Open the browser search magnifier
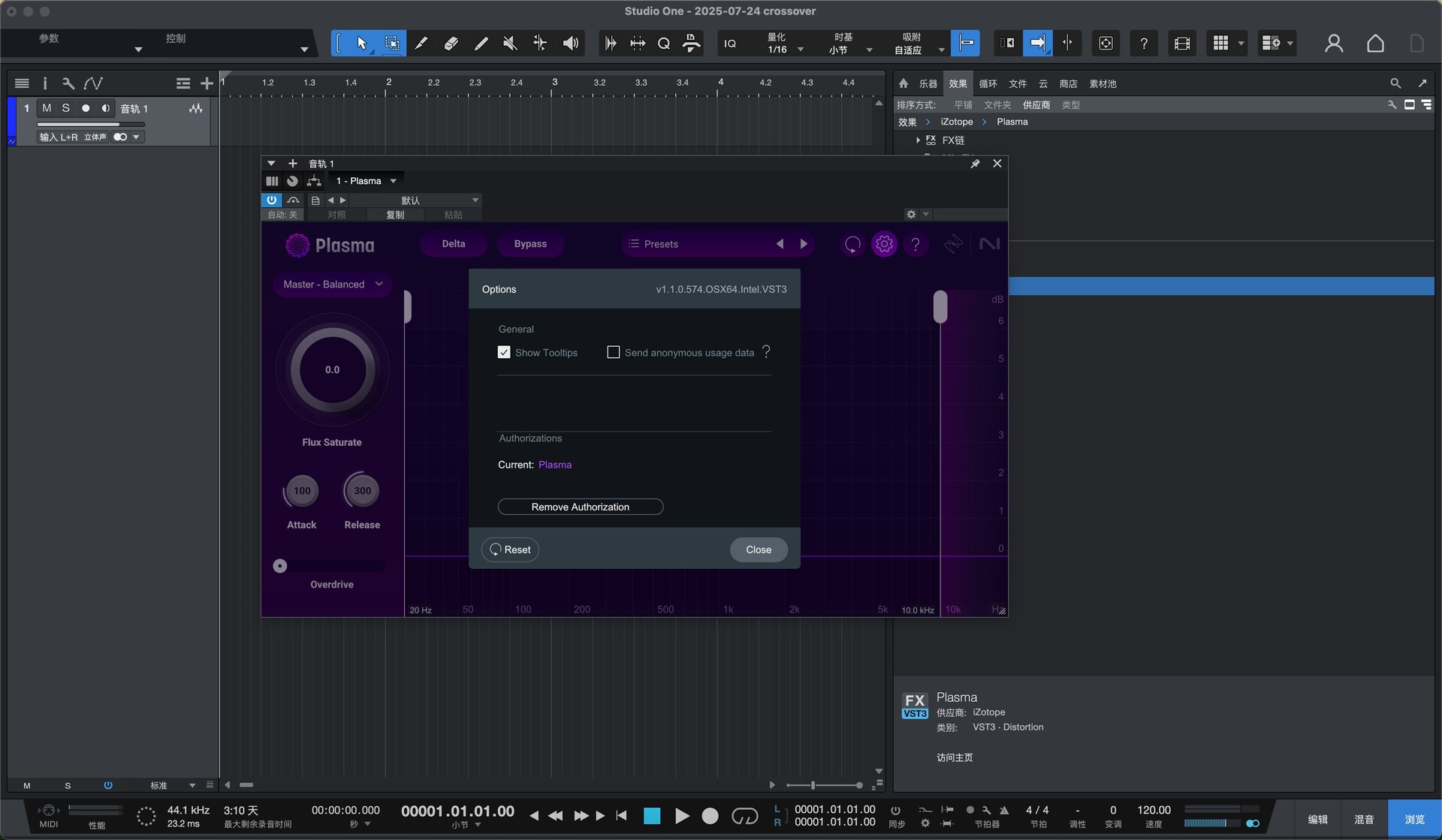 coord(1395,83)
